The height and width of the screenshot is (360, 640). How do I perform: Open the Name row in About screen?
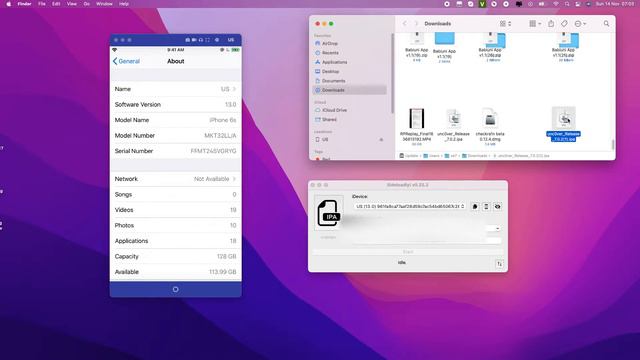176,89
